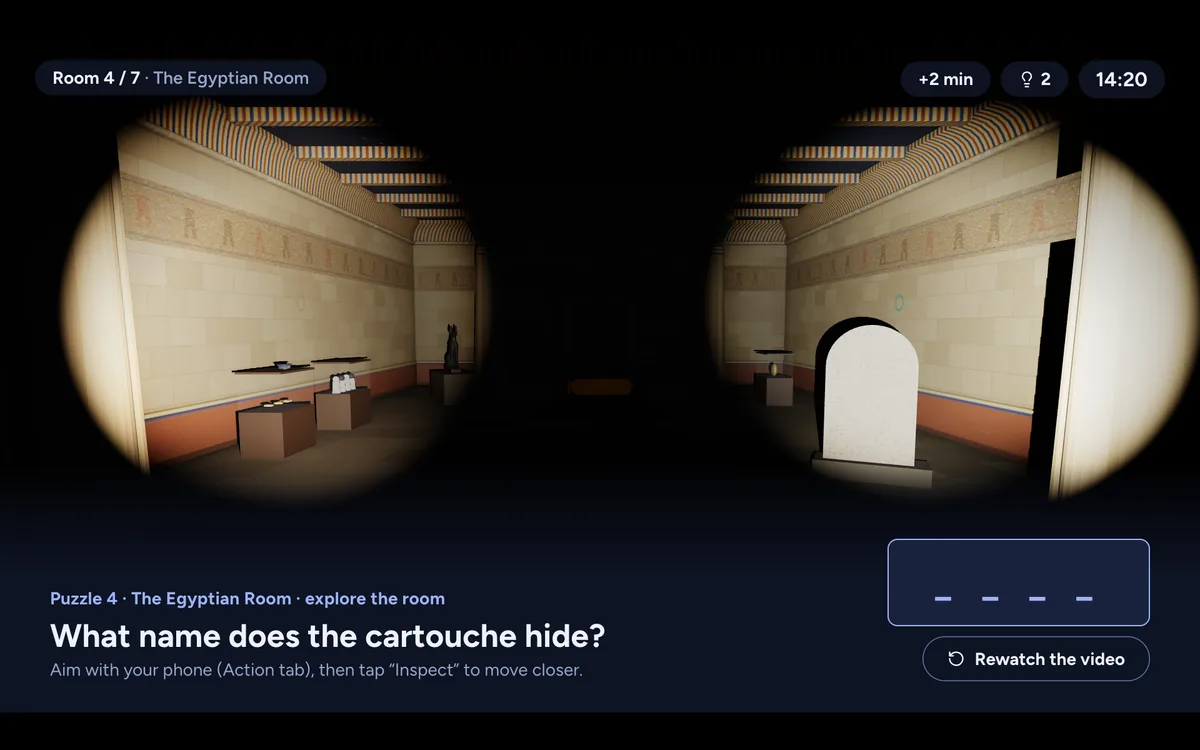Viewport: 1200px width, 750px height.
Task: Inspect the golden vase on the right pedestal
Action: 773,369
